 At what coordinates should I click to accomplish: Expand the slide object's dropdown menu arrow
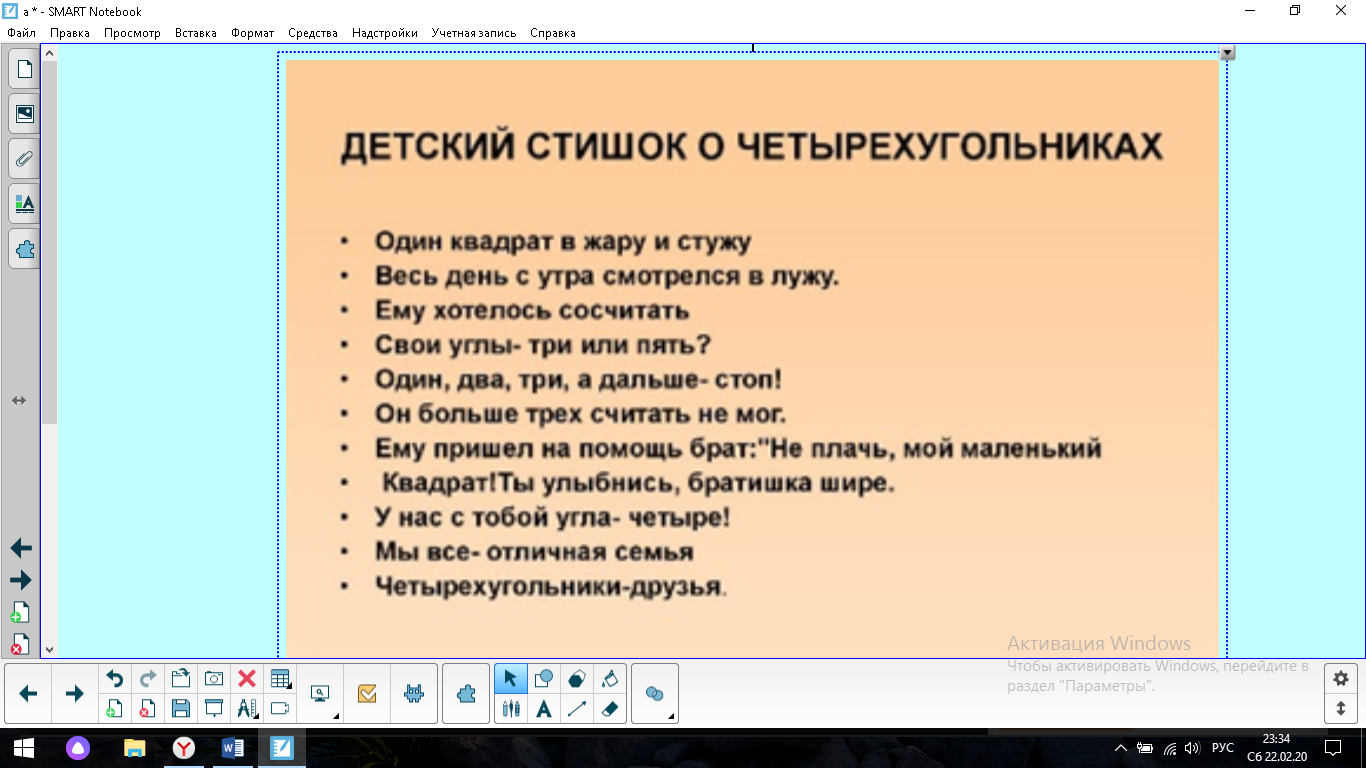pos(1227,53)
